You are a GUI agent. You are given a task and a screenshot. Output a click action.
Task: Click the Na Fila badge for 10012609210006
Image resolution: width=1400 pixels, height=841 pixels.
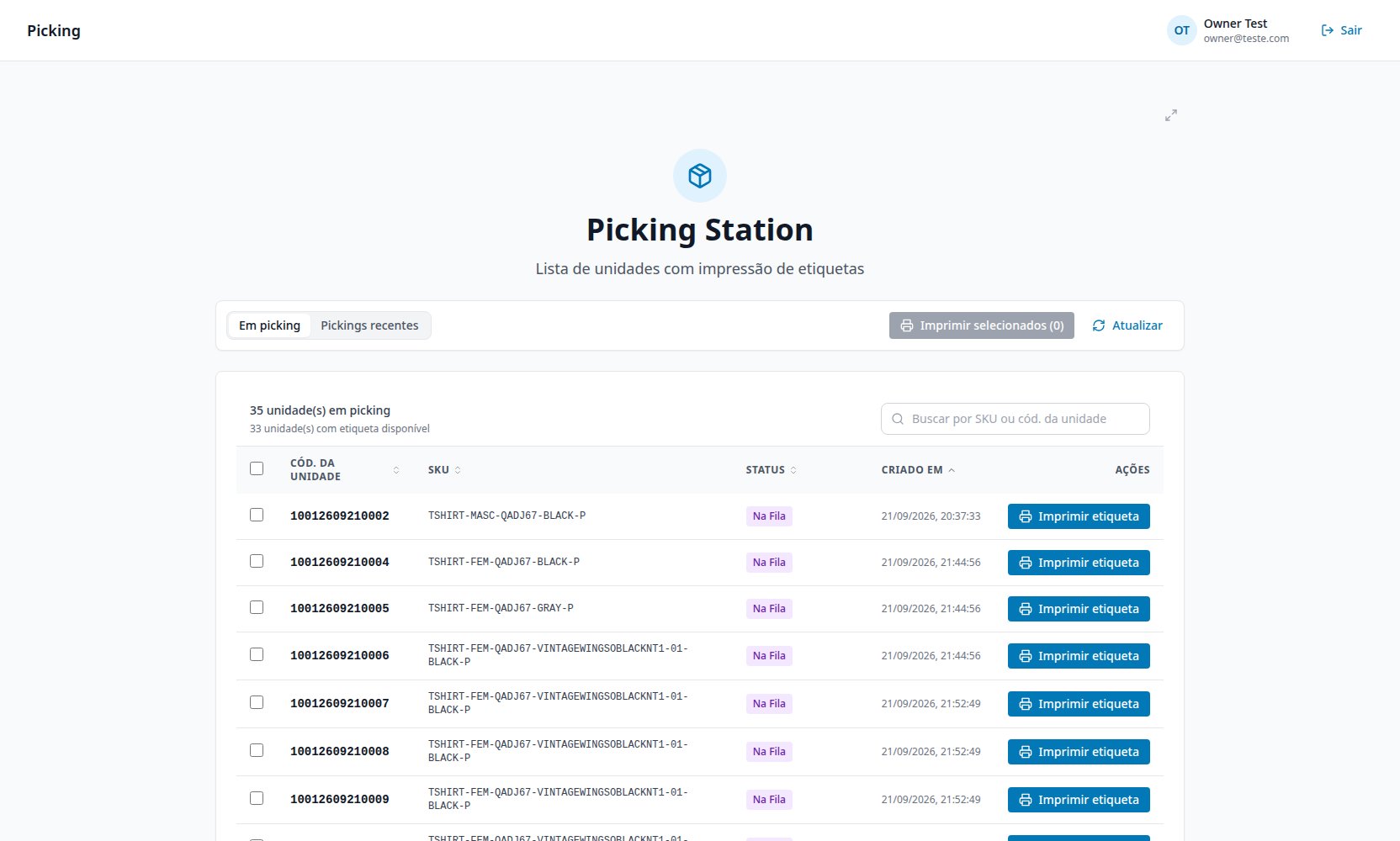(769, 656)
